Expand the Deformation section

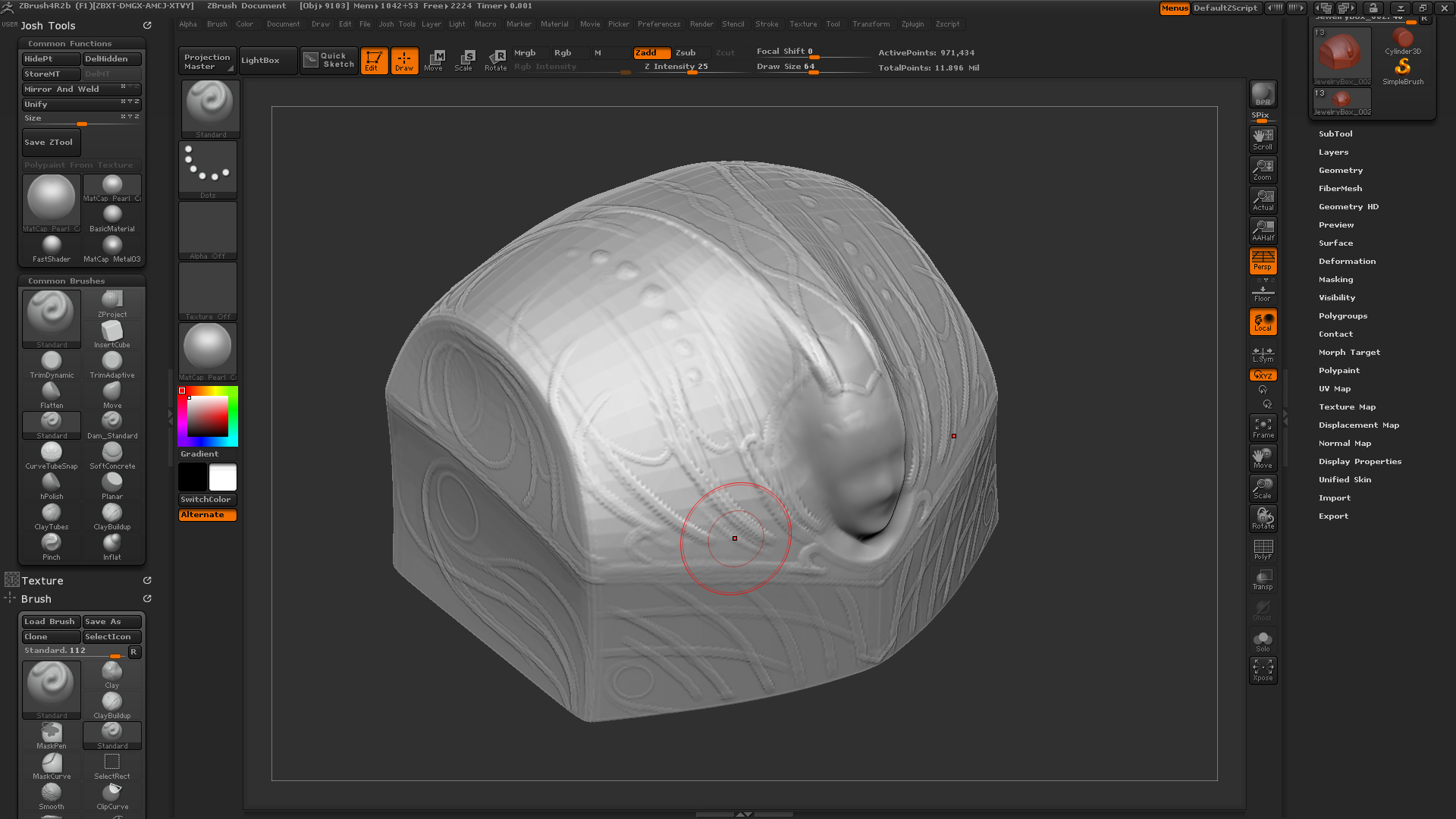click(1347, 261)
